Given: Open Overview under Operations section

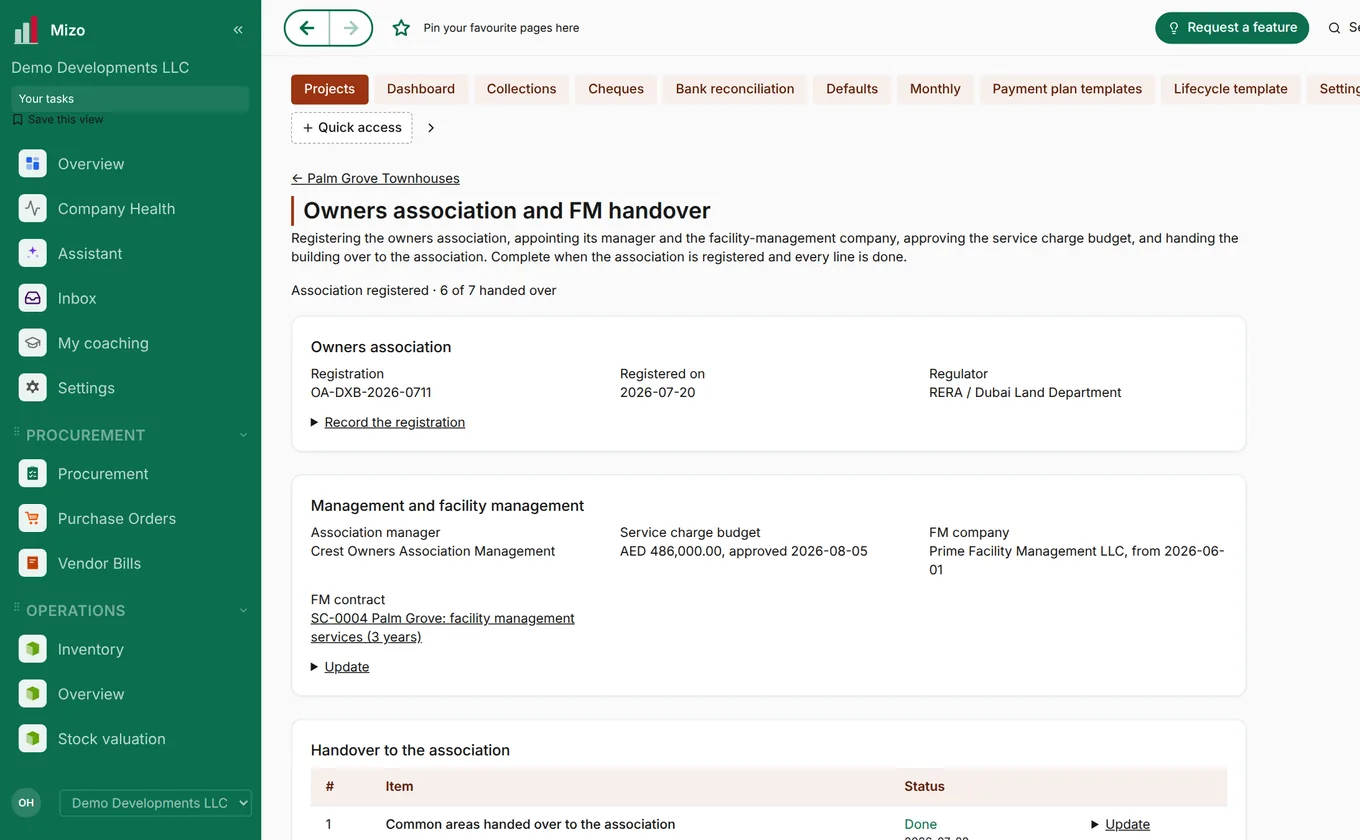Looking at the screenshot, I should [x=130, y=694].
